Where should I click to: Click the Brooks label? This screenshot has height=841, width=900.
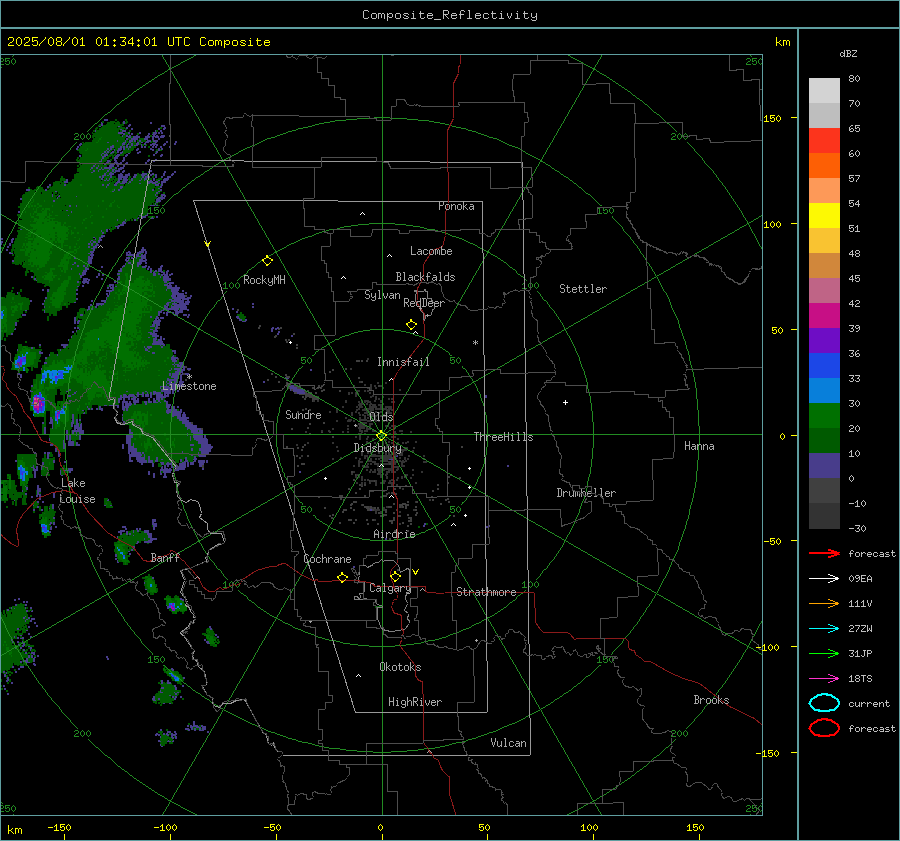pos(711,700)
